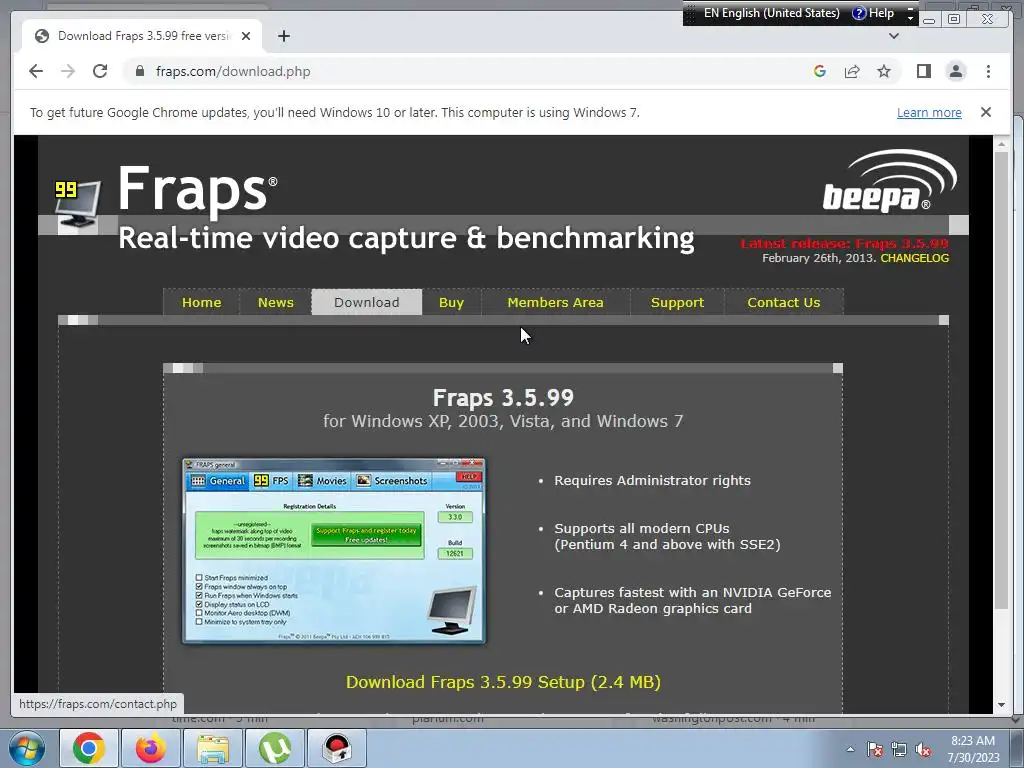Open Chrome from the taskbar
1024x768 pixels.
pos(89,748)
